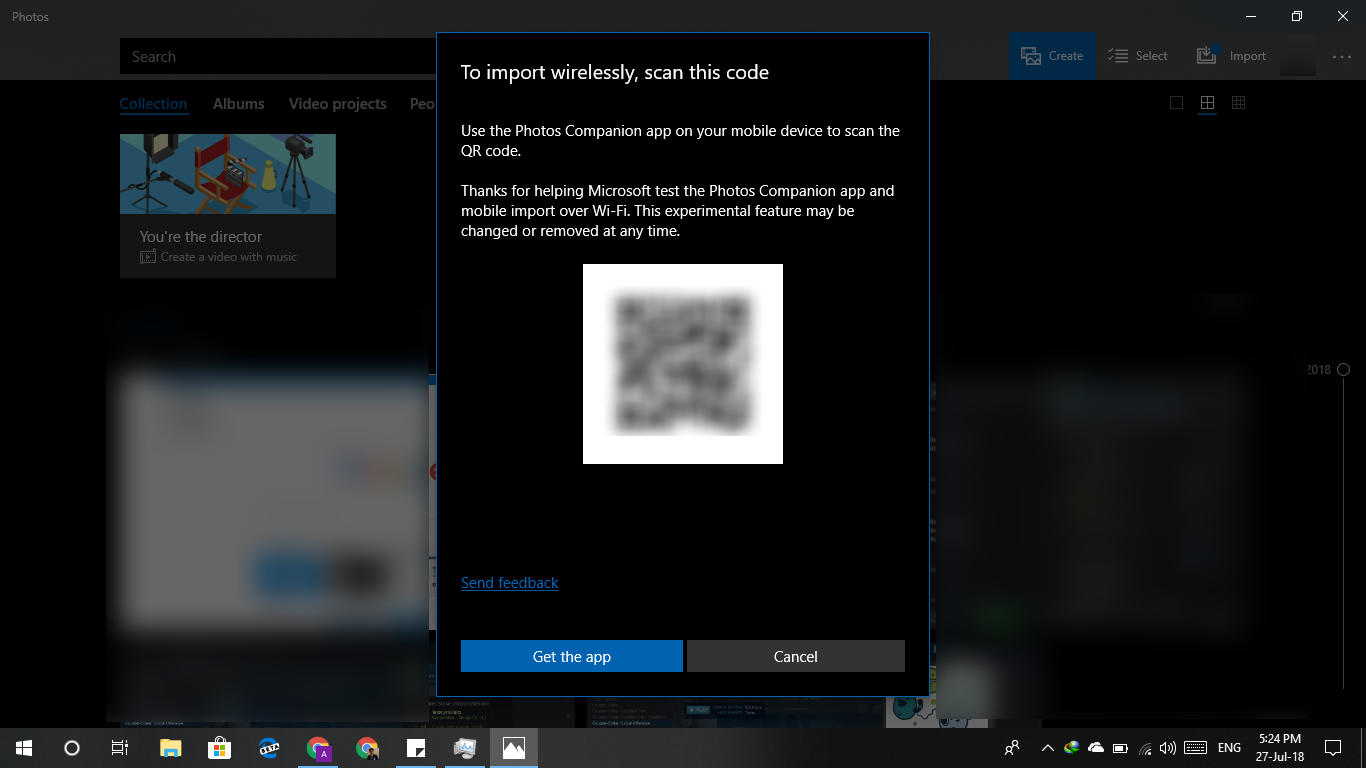Open the See more ellipsis menu
1366x768 pixels.
1342,57
